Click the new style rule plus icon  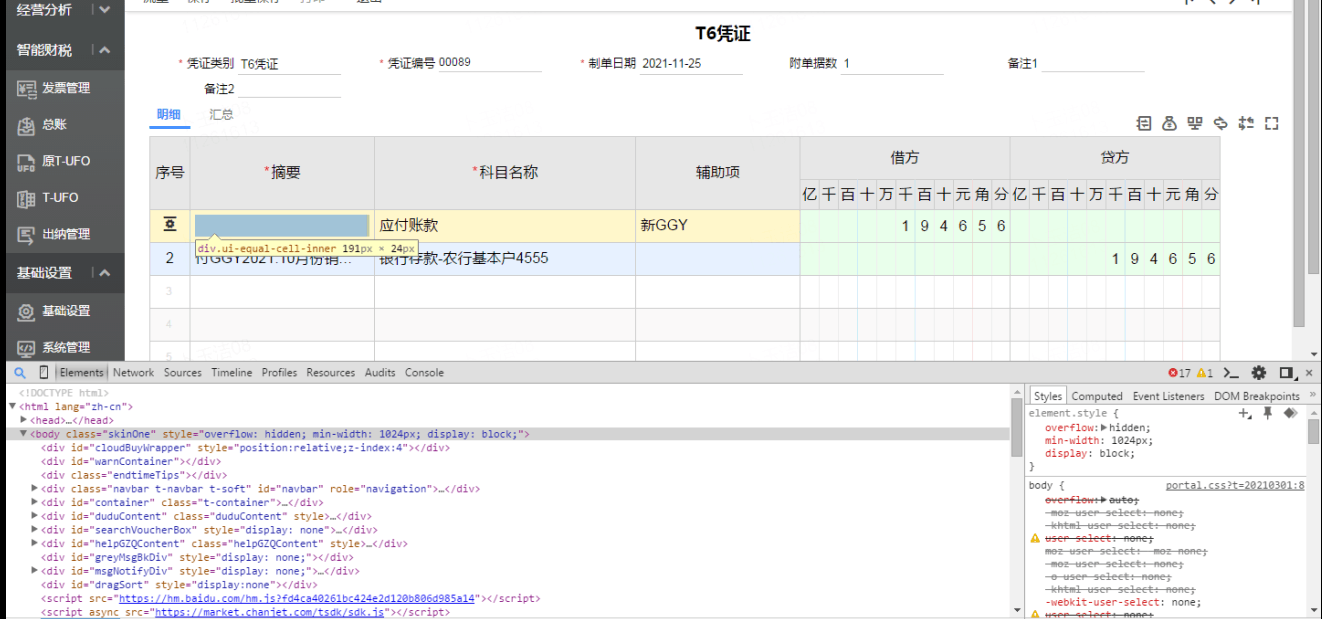(x=1244, y=412)
